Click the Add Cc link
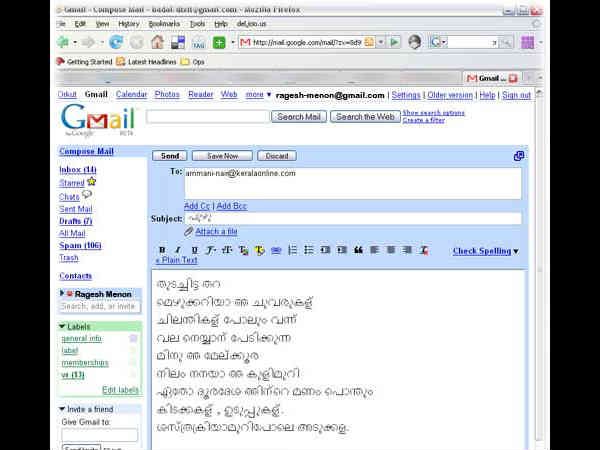This screenshot has height=450, width=600. coord(197,206)
